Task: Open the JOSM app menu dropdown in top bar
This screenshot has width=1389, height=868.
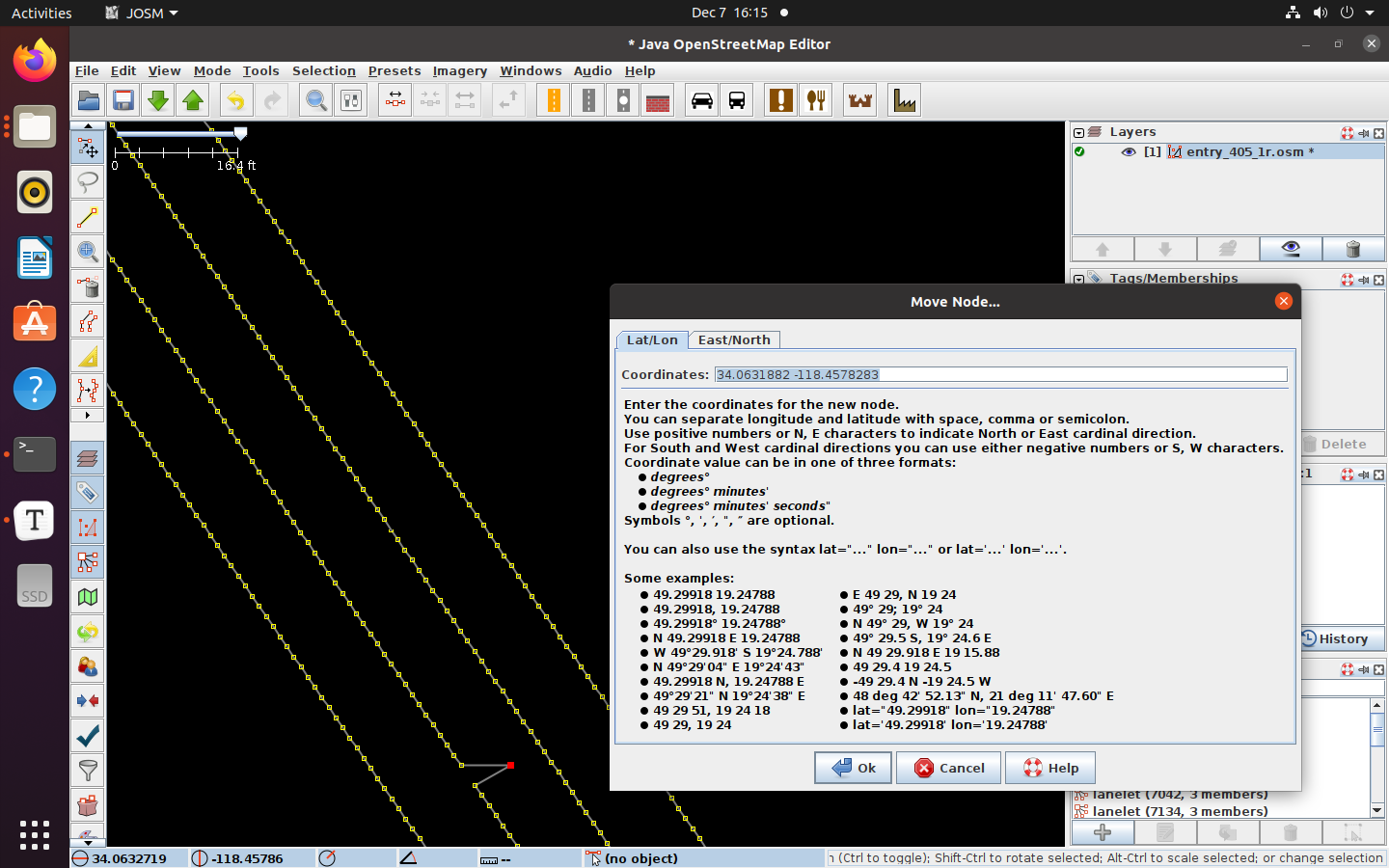Action: [x=142, y=13]
